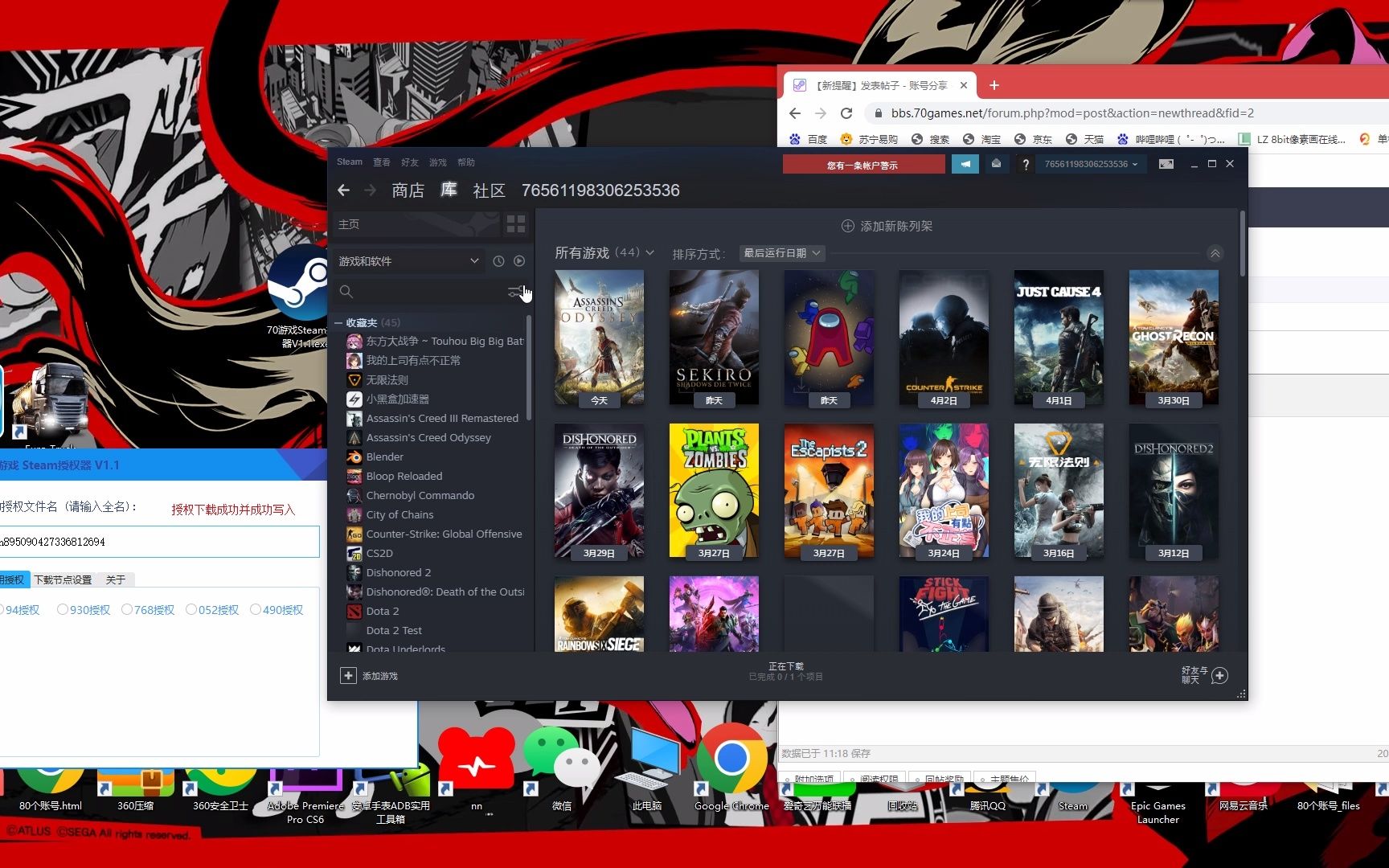Open 京东 bookmark in Chrome

(1034, 139)
